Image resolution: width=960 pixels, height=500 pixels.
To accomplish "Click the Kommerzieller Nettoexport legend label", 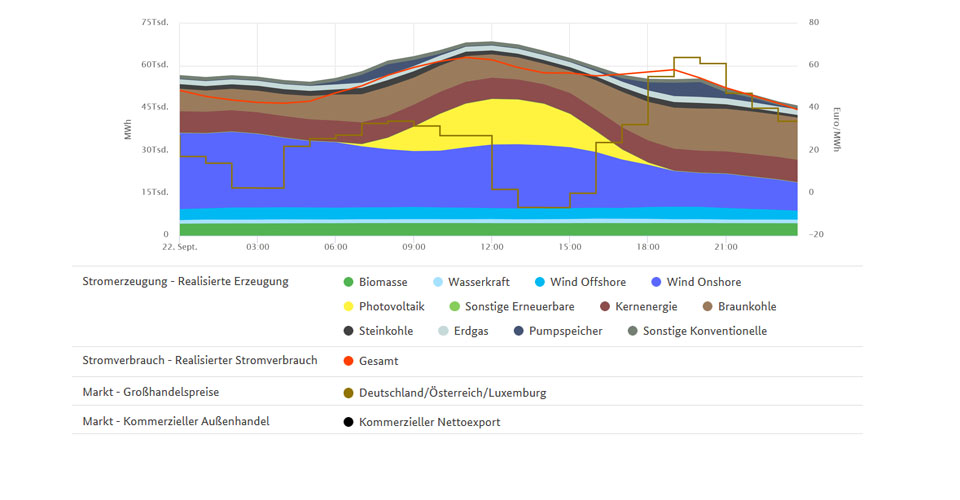I will [429, 422].
